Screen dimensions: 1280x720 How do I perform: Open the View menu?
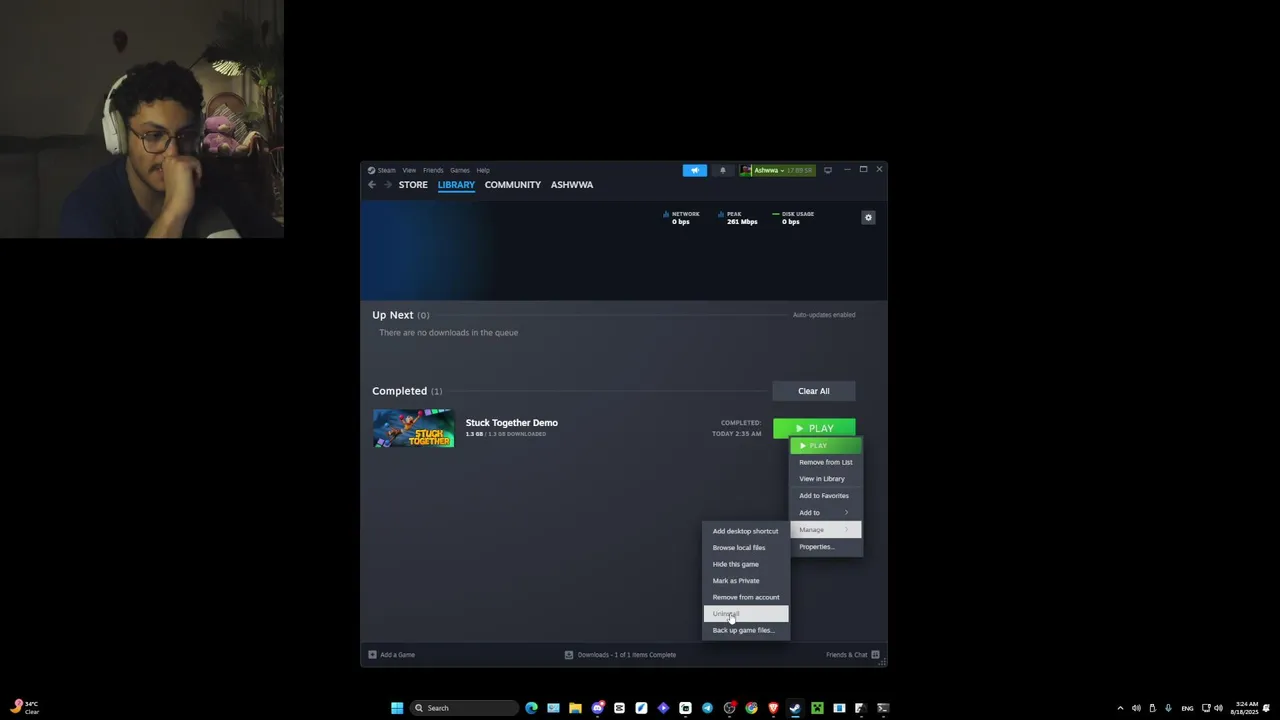[x=409, y=170]
